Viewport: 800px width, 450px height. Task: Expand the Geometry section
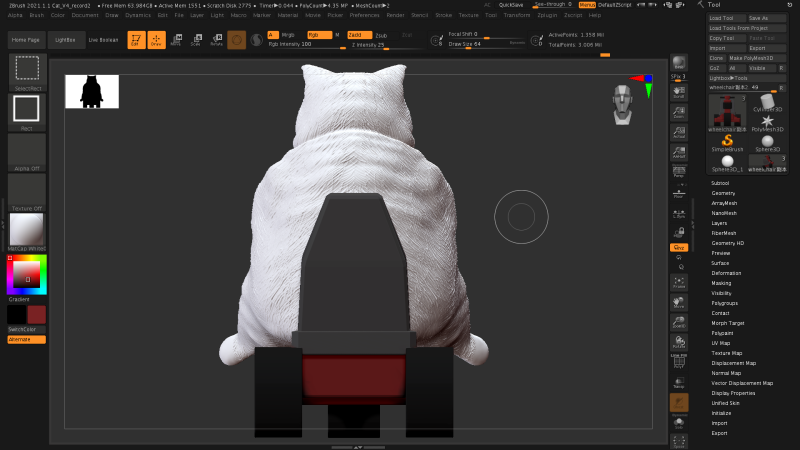(x=722, y=192)
